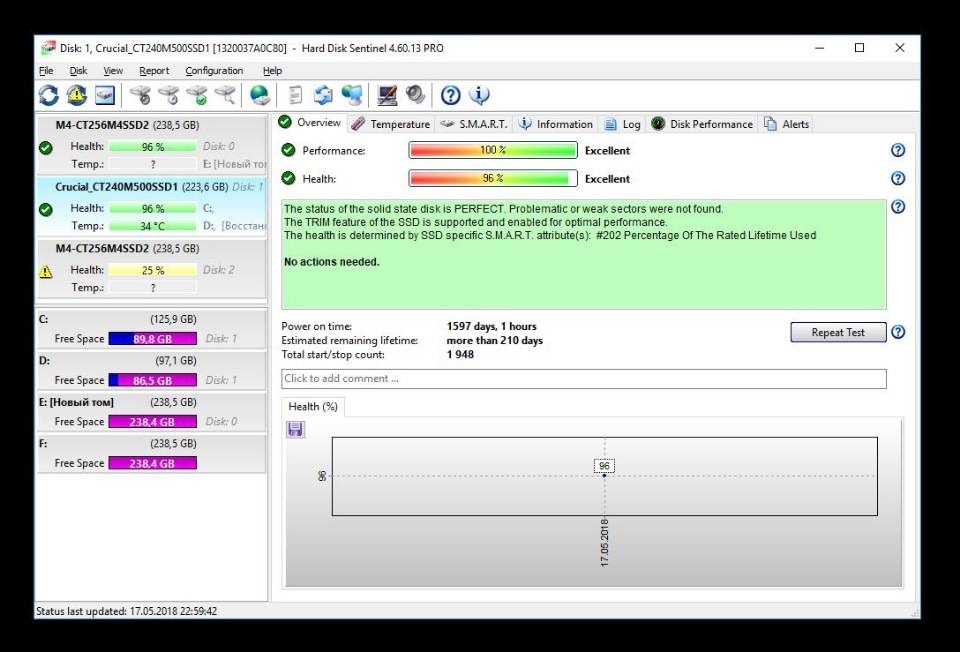The height and width of the screenshot is (652, 960).
Task: Click the disk with stethoscope test icon
Action: [140, 96]
